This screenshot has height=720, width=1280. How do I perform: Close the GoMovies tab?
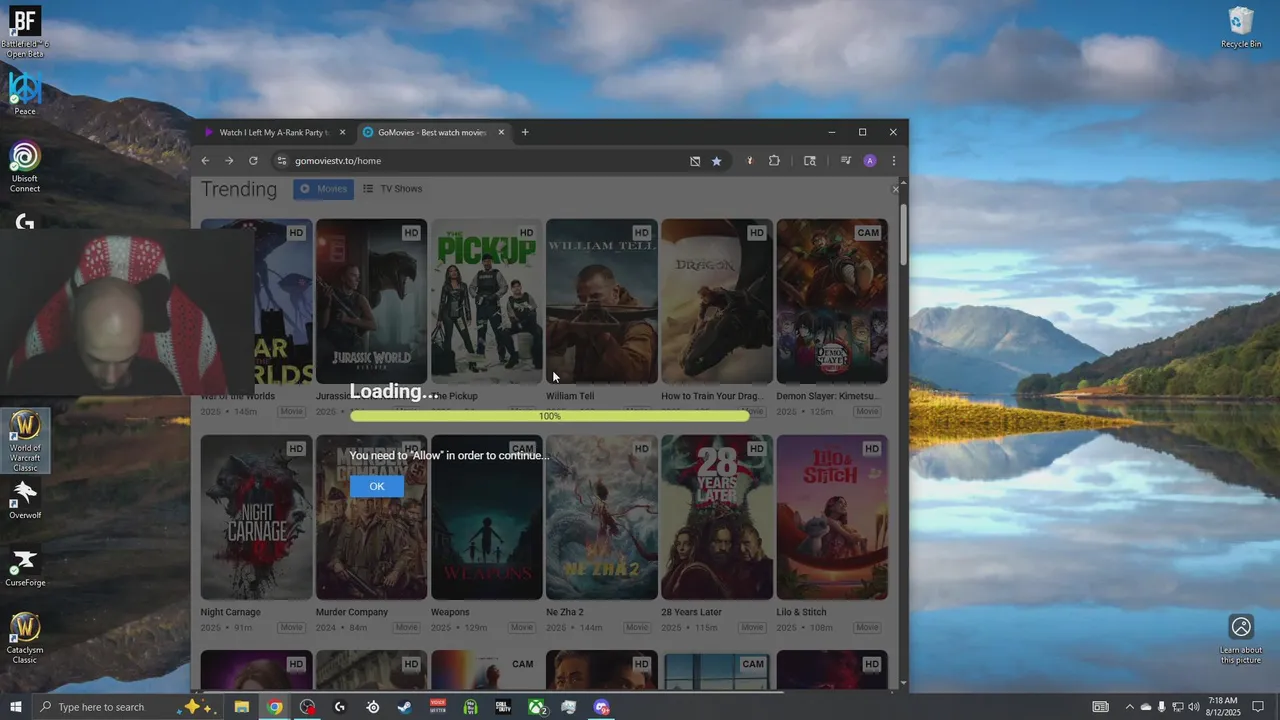click(x=501, y=132)
